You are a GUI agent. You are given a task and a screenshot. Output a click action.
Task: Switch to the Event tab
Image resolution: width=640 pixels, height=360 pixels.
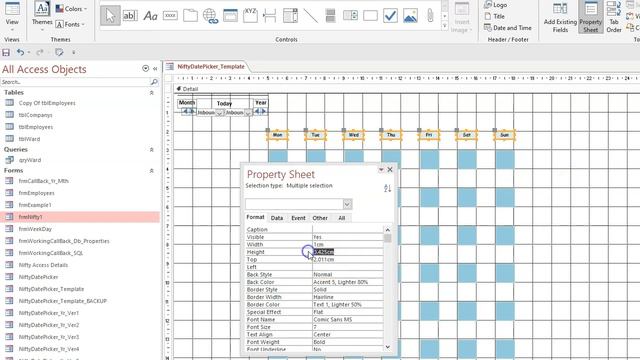pyautogui.click(x=298, y=218)
